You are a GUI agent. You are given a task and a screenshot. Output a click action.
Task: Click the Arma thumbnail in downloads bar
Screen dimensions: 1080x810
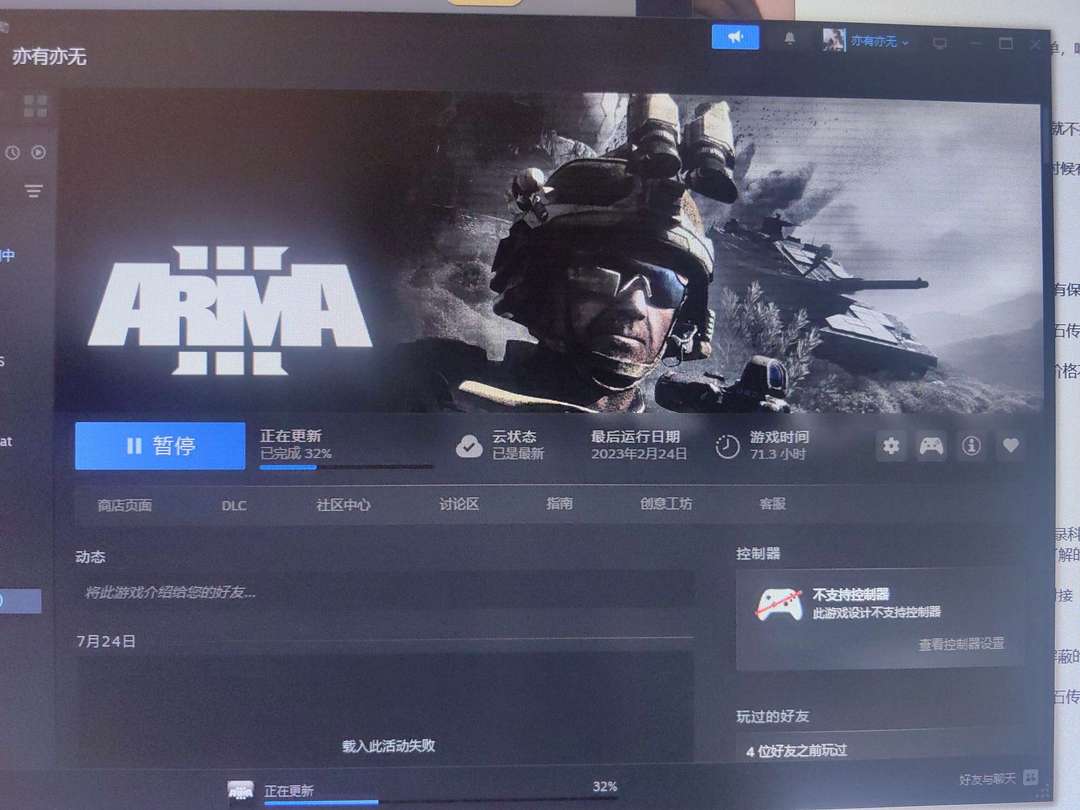click(240, 791)
